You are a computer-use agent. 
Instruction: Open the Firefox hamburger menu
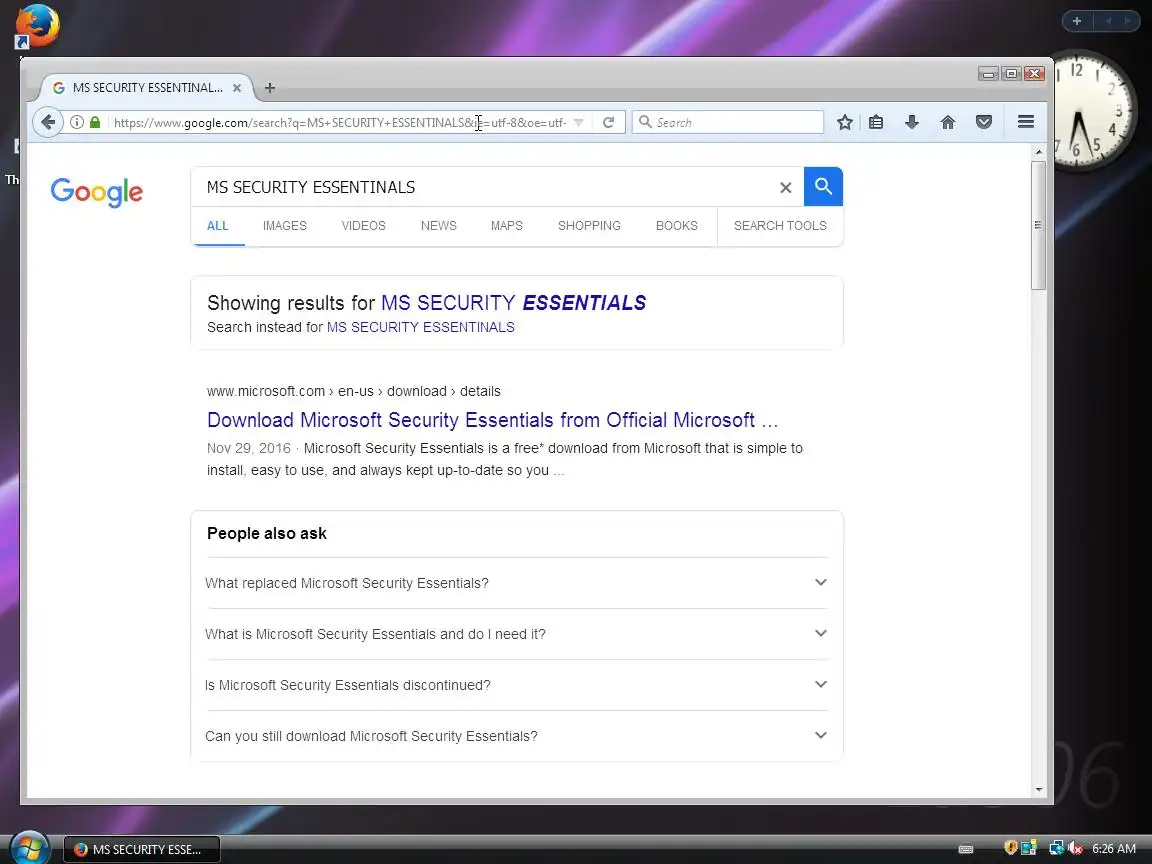1026,122
